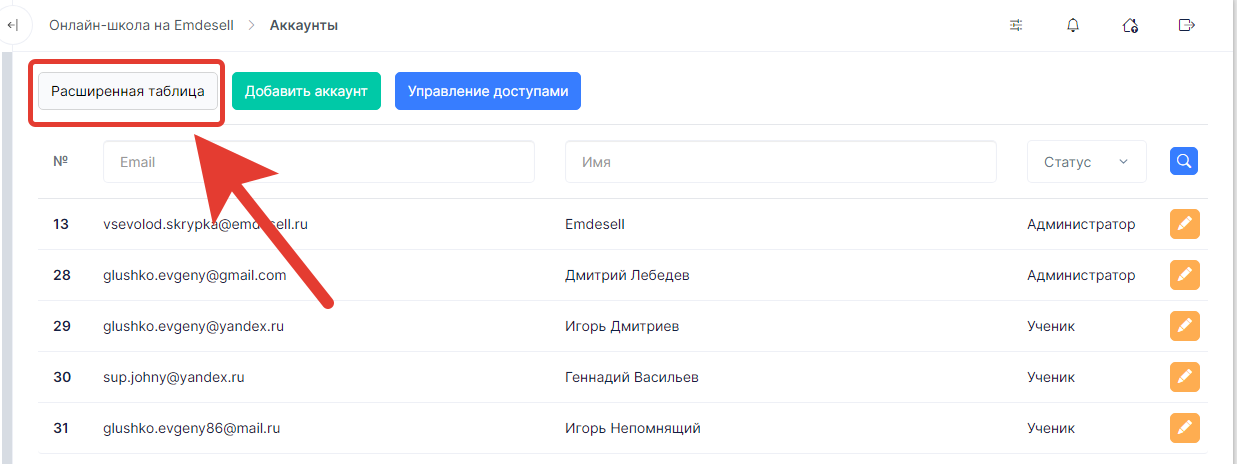Click the logout icon in the header
The width and height of the screenshot is (1237, 464).
click(x=1187, y=25)
